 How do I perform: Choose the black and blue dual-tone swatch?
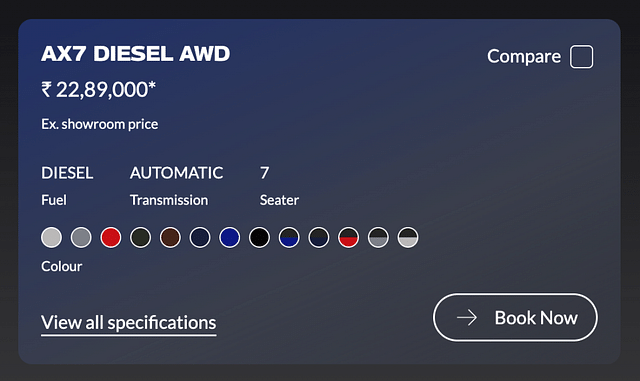point(289,237)
